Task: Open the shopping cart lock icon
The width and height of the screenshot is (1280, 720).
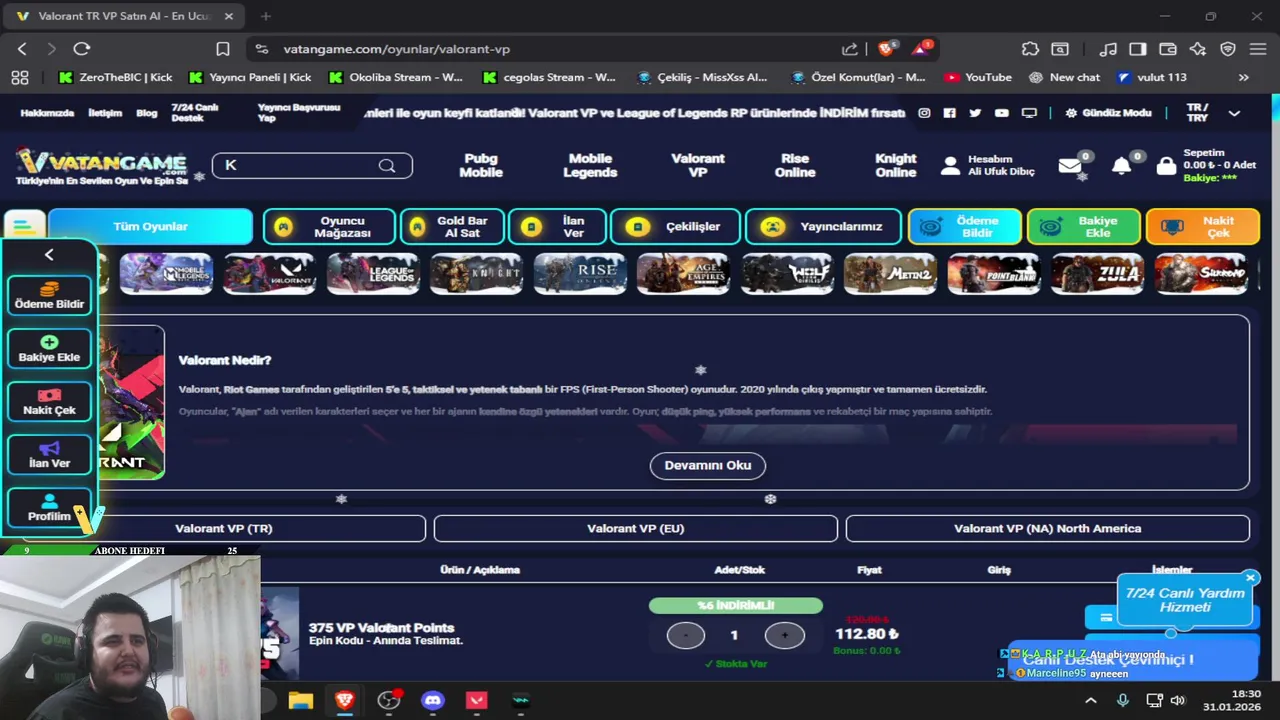Action: pyautogui.click(x=1166, y=166)
